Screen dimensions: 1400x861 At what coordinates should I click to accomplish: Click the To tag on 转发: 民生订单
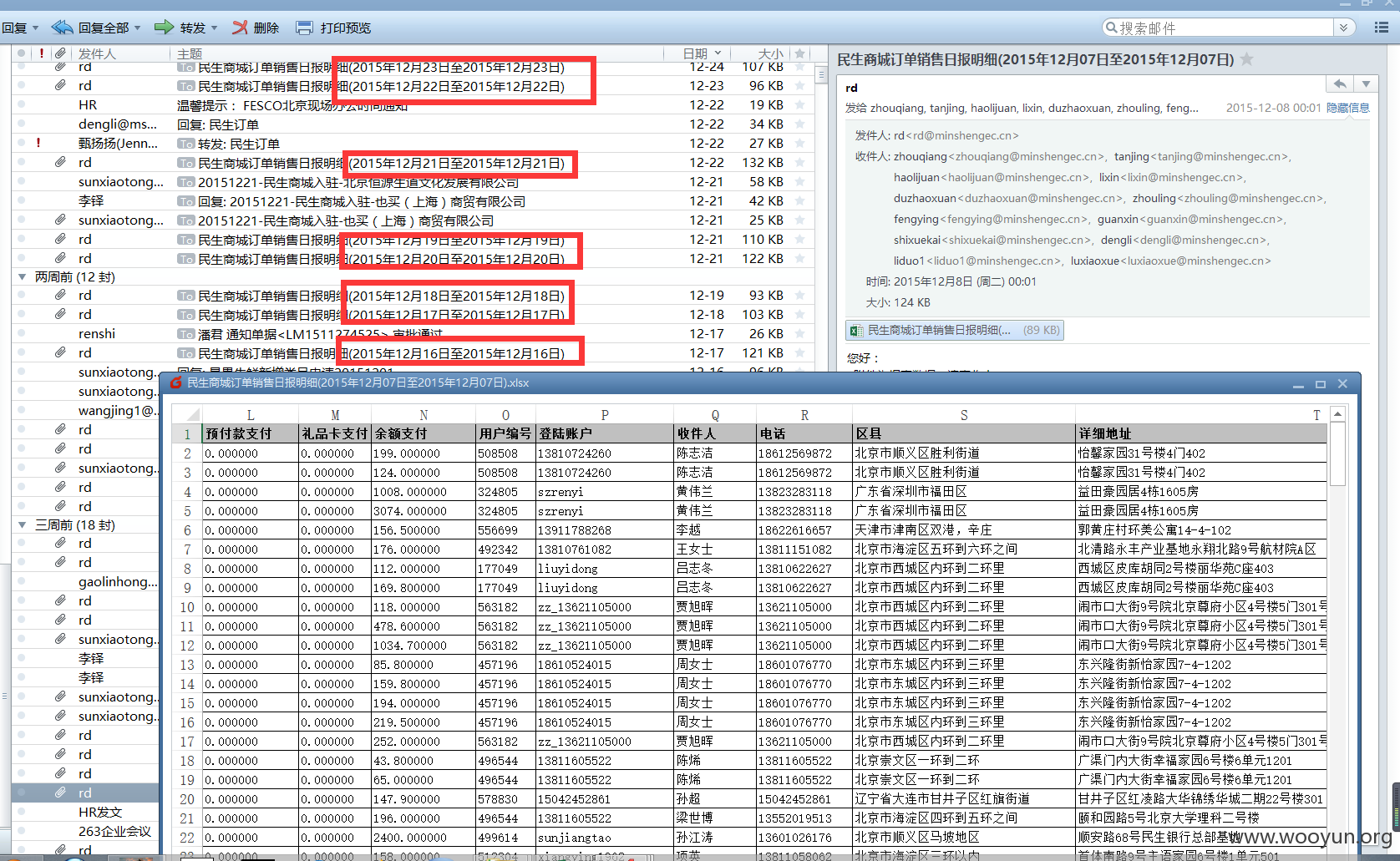185,144
